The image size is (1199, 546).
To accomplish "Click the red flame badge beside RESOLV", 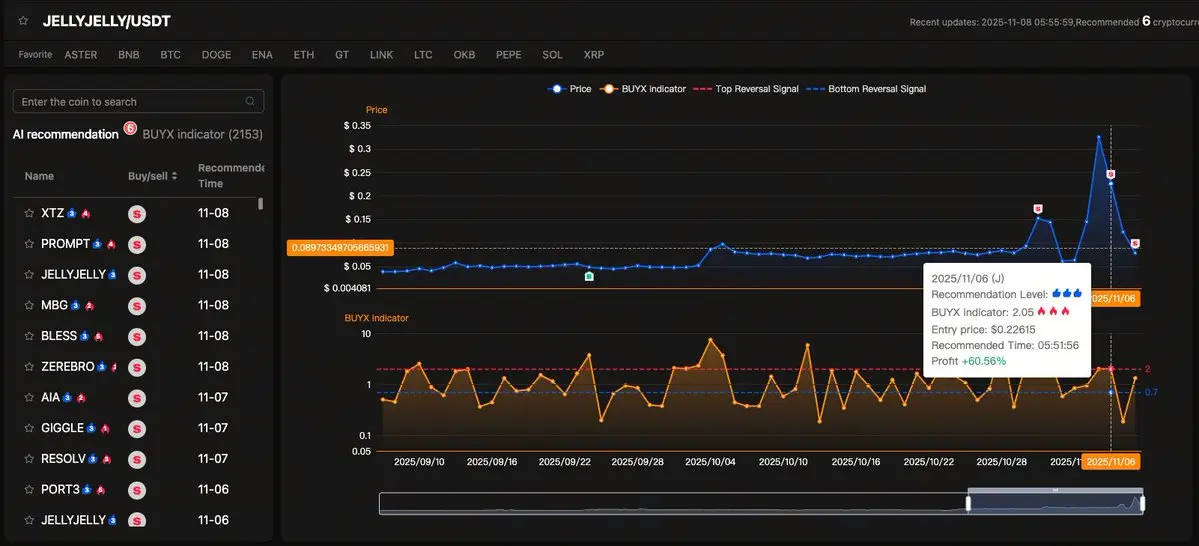I will coord(107,460).
